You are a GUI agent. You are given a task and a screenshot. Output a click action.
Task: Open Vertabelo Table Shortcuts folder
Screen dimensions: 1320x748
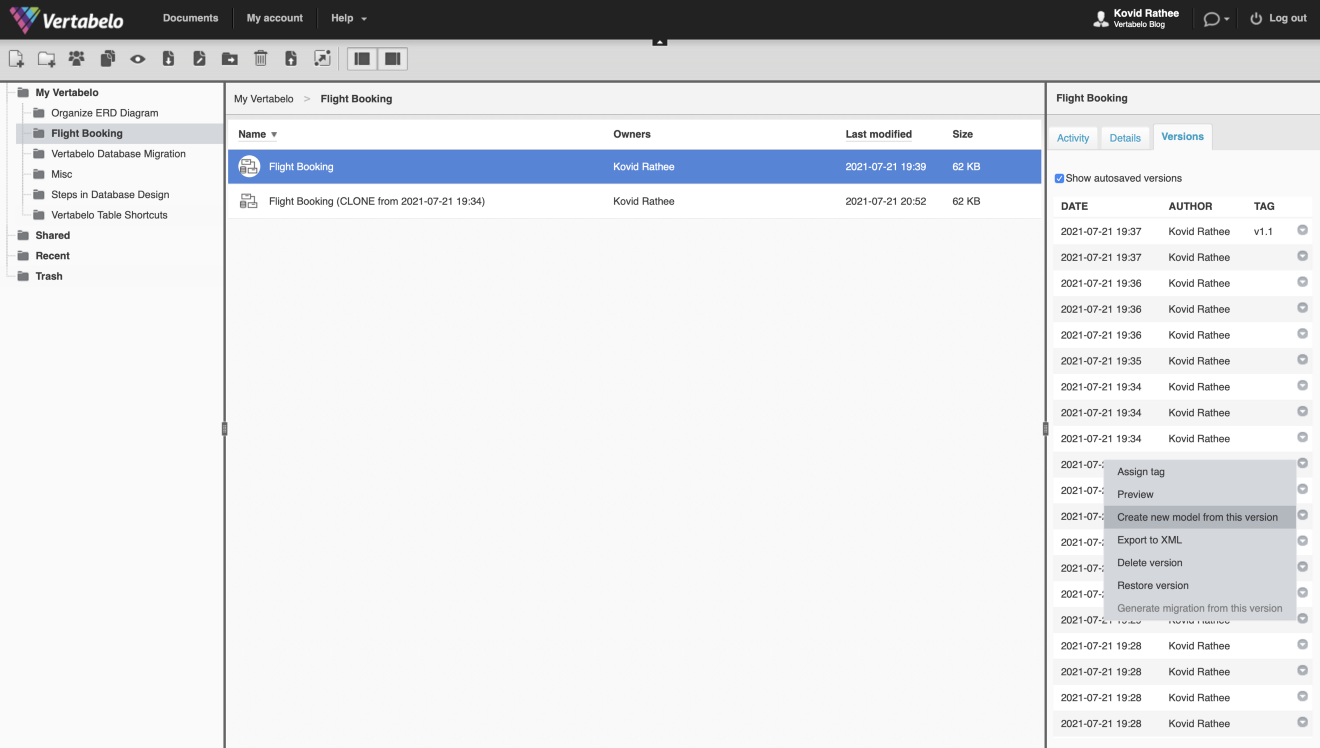point(109,215)
